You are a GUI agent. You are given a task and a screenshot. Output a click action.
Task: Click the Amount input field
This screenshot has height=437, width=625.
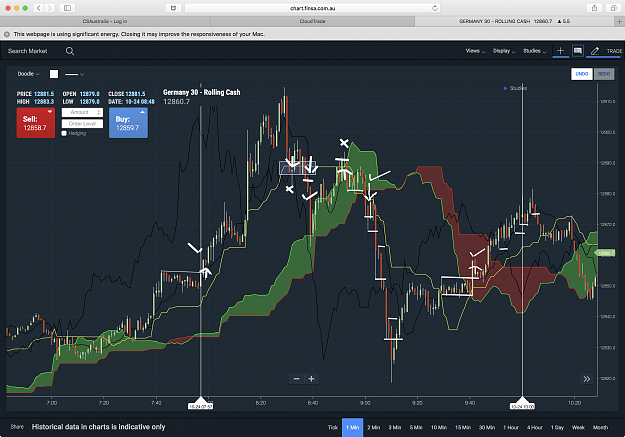tap(82, 112)
